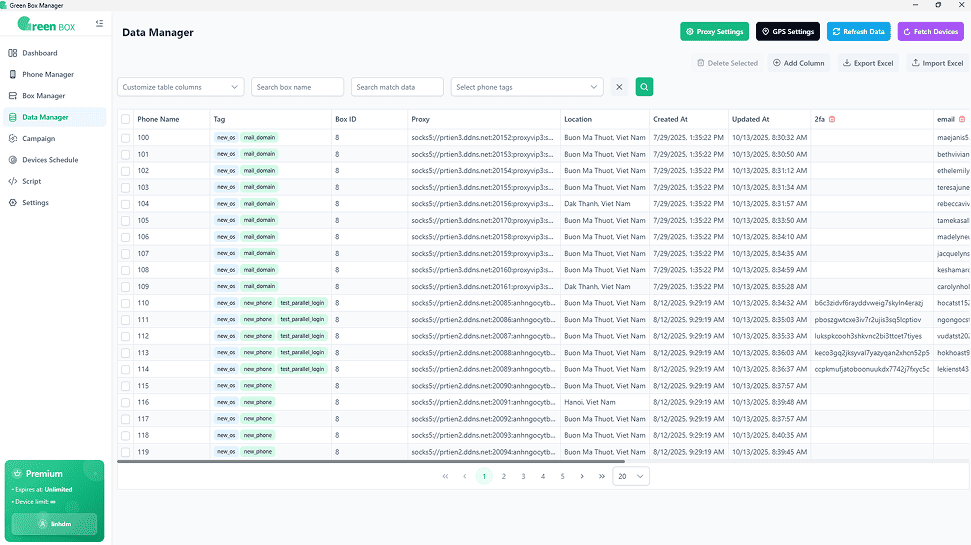
Task: Click the Proxy Settings button
Action: point(715,32)
